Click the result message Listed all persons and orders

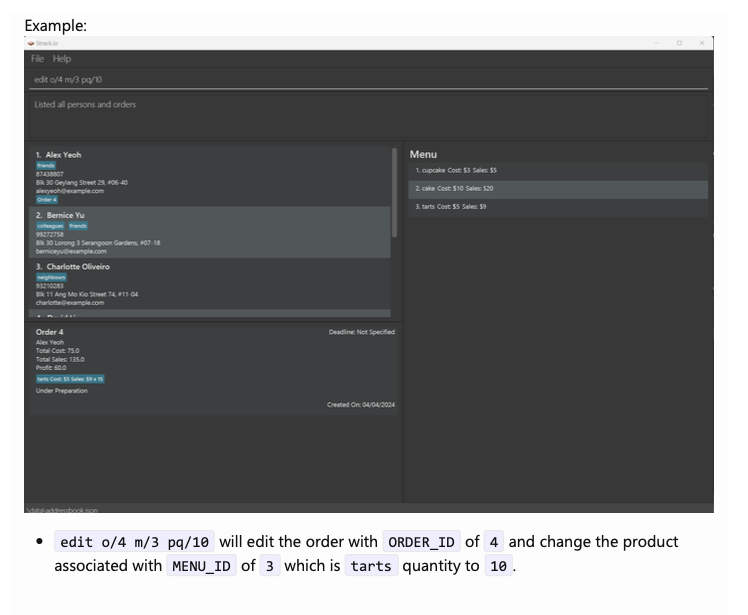pos(85,104)
